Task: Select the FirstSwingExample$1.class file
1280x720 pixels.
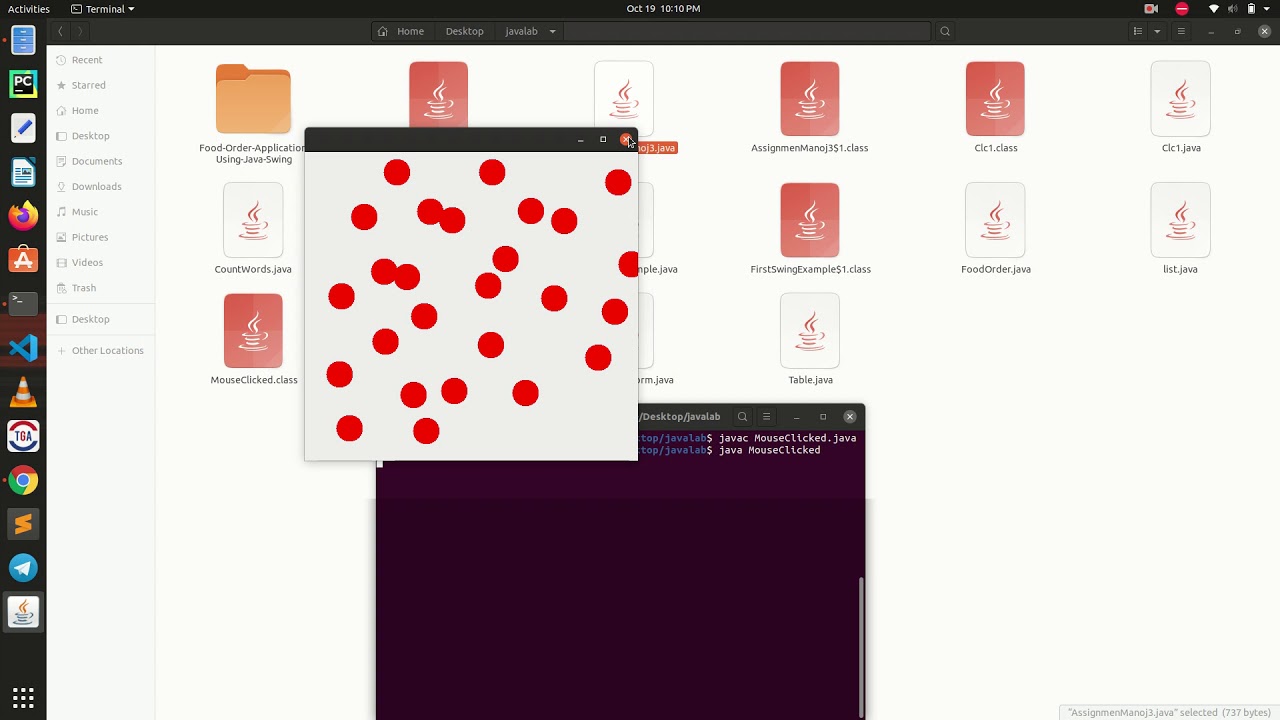Action: point(810,229)
